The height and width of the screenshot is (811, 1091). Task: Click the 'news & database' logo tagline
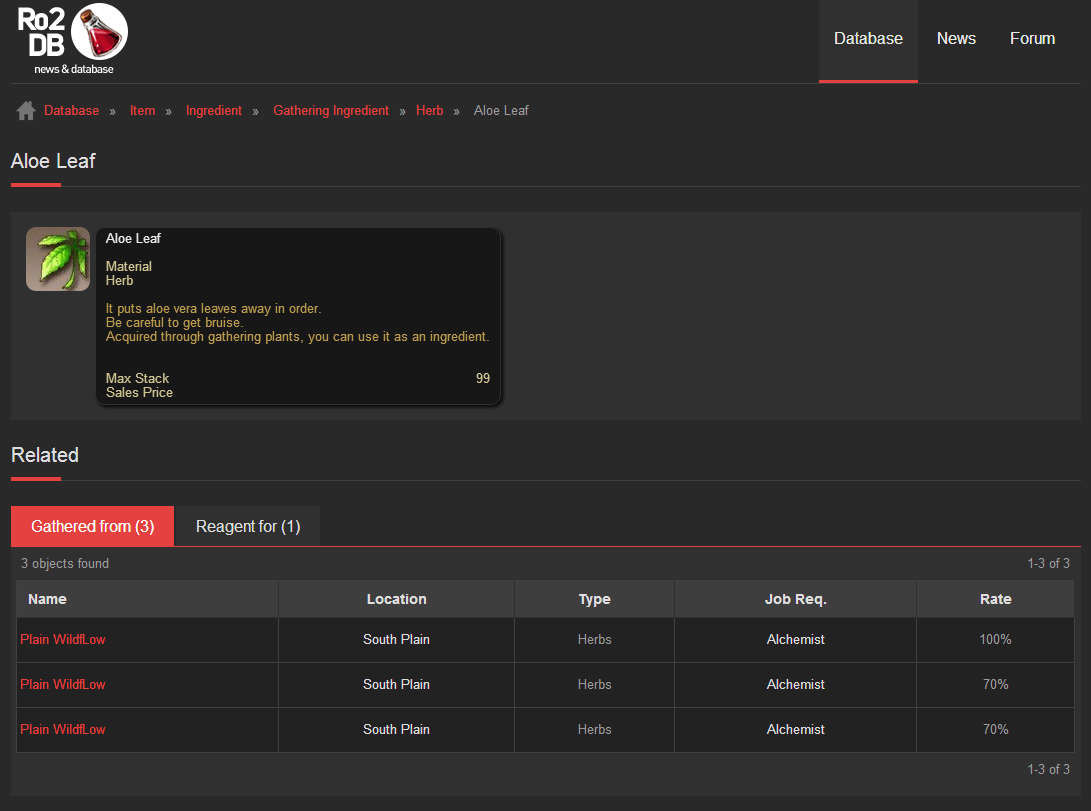coord(74,69)
